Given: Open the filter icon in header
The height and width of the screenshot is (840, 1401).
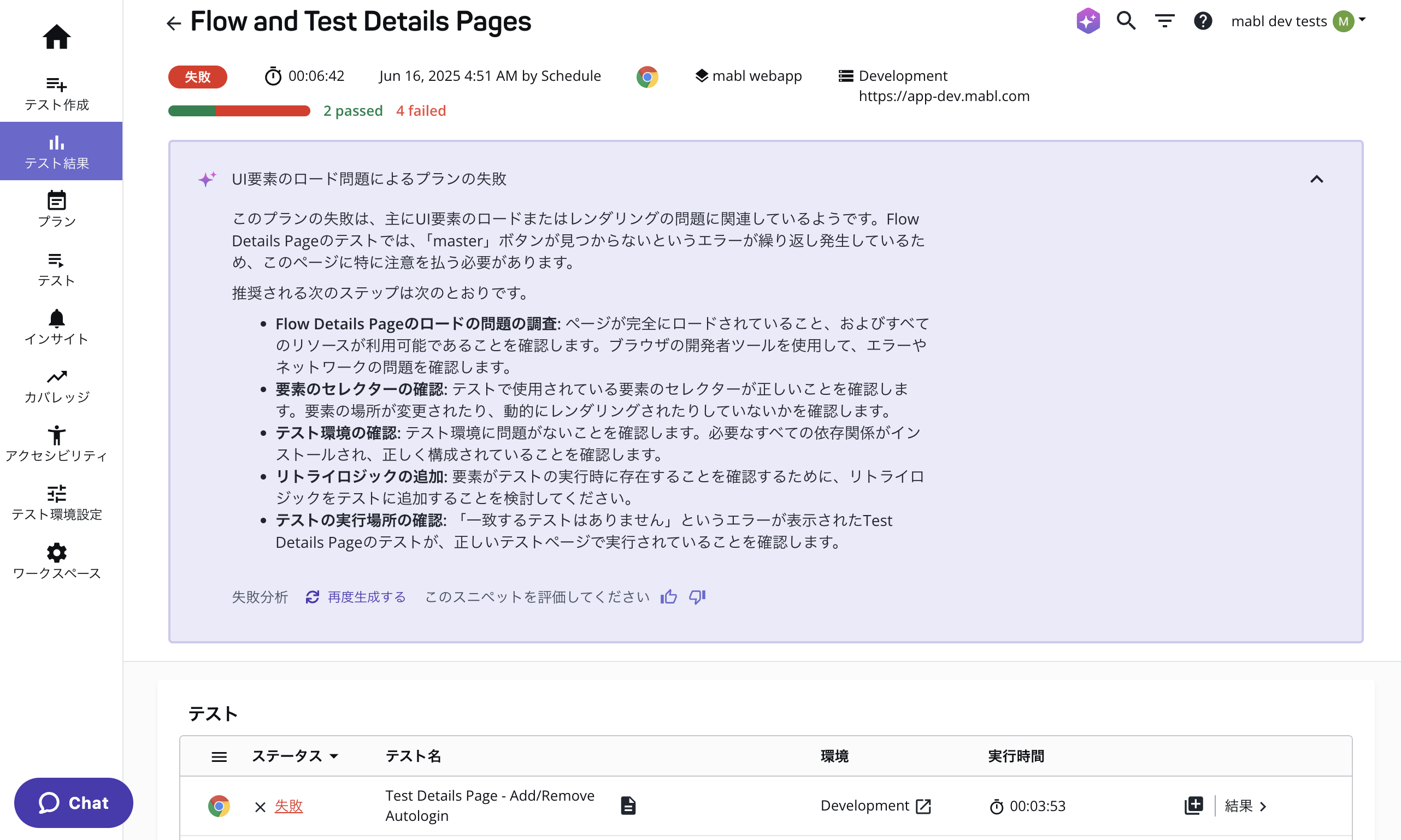Looking at the screenshot, I should click(1165, 21).
